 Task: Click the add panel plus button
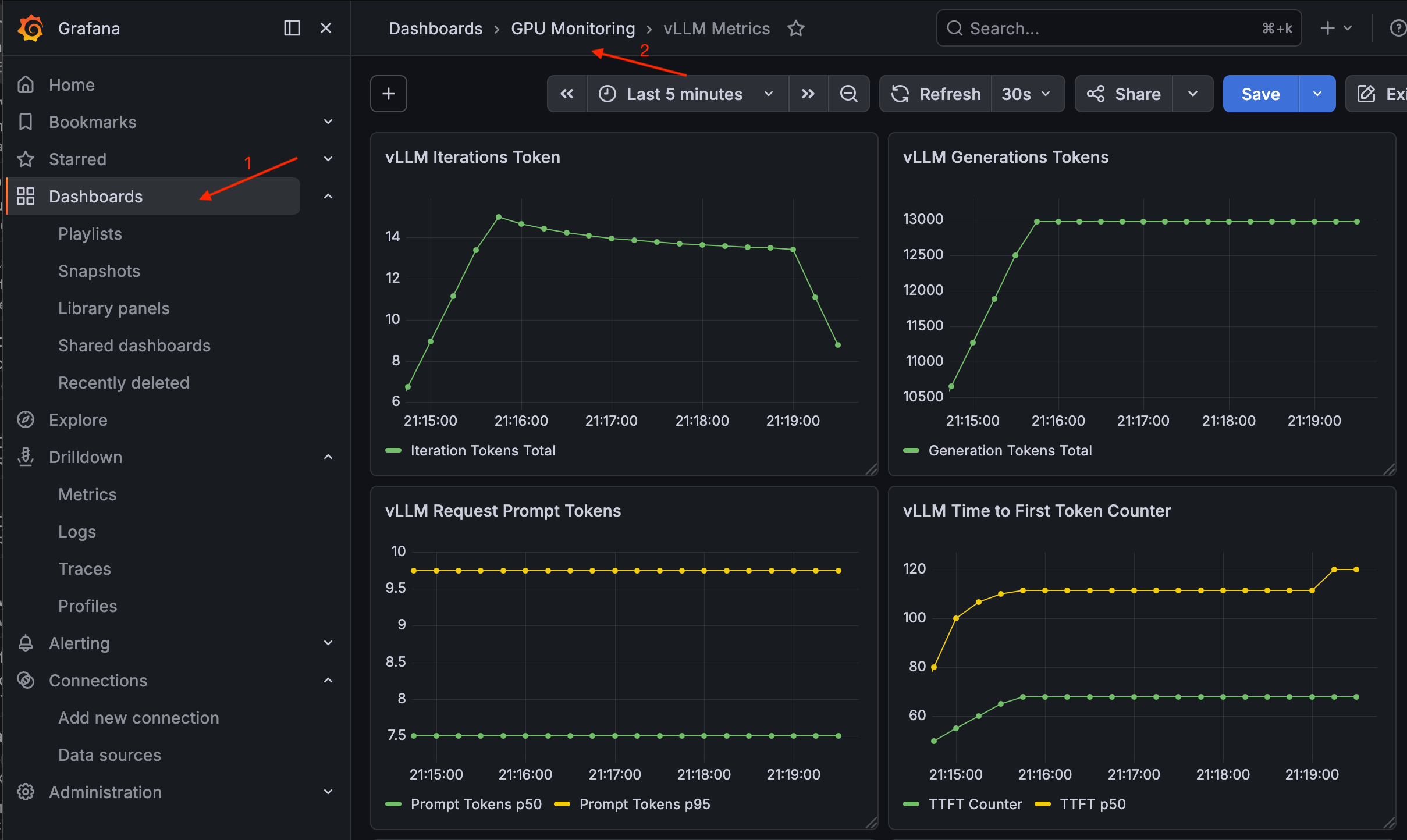click(x=389, y=94)
